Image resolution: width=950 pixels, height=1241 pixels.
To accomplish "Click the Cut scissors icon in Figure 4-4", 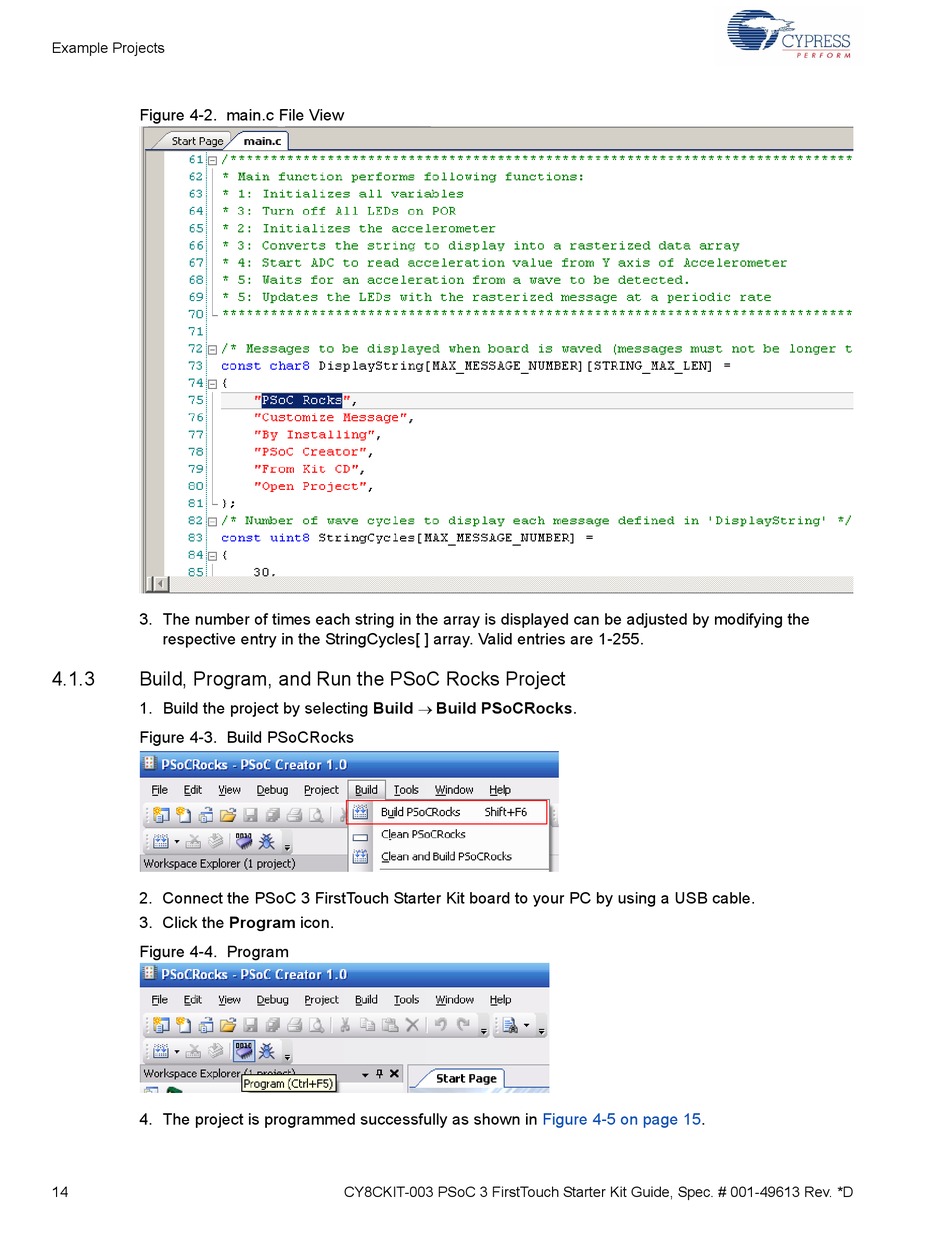I will tap(344, 1024).
